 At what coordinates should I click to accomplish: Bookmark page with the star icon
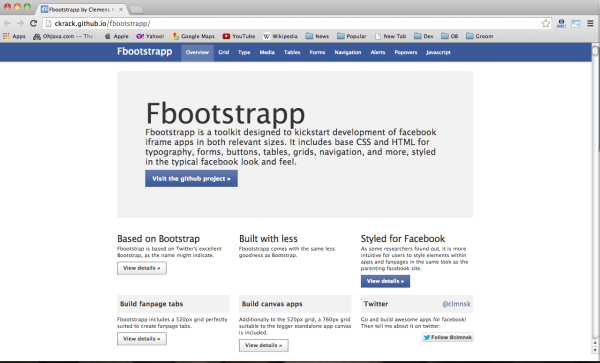(546, 23)
